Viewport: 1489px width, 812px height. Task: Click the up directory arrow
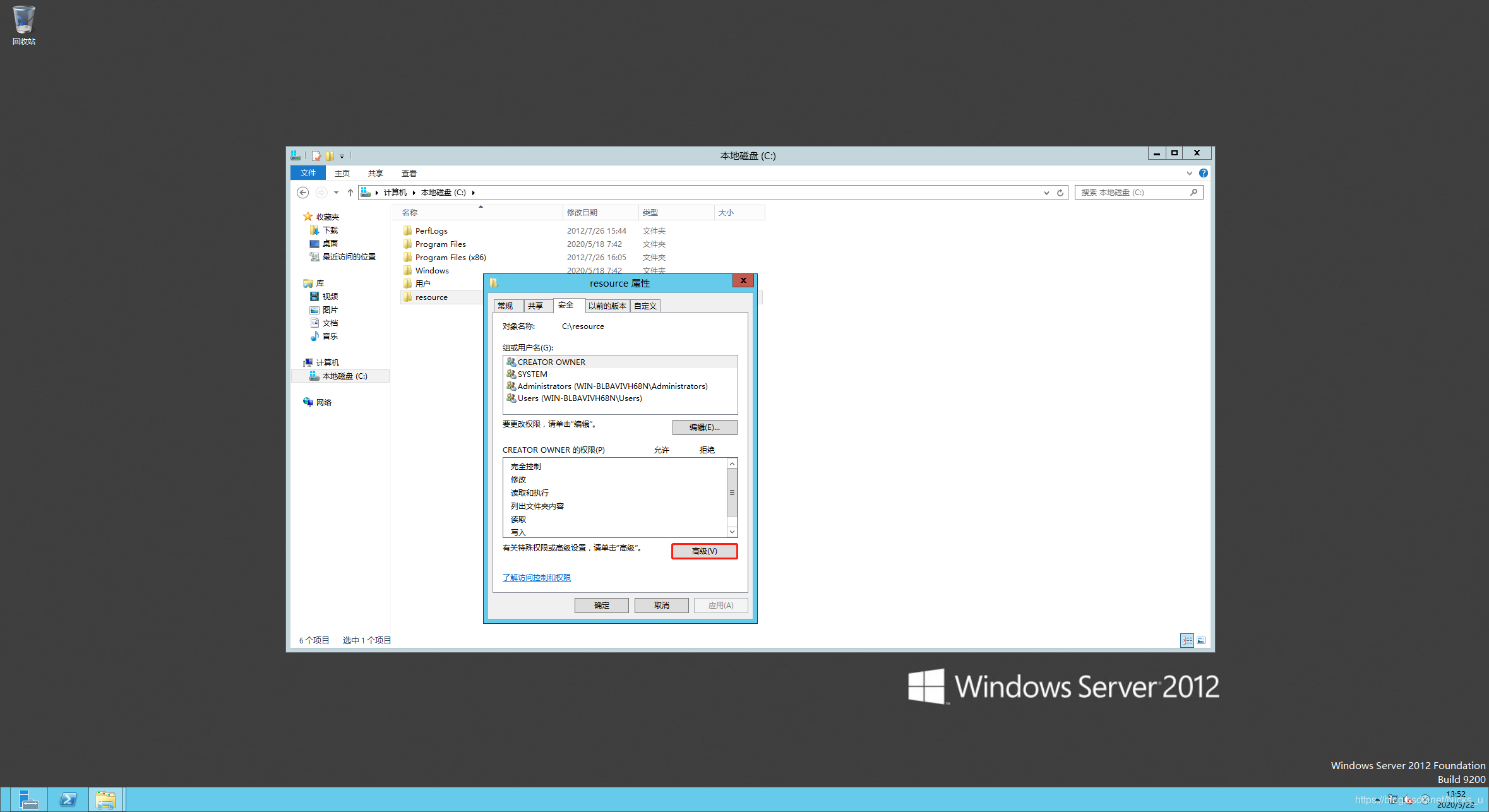click(x=350, y=193)
